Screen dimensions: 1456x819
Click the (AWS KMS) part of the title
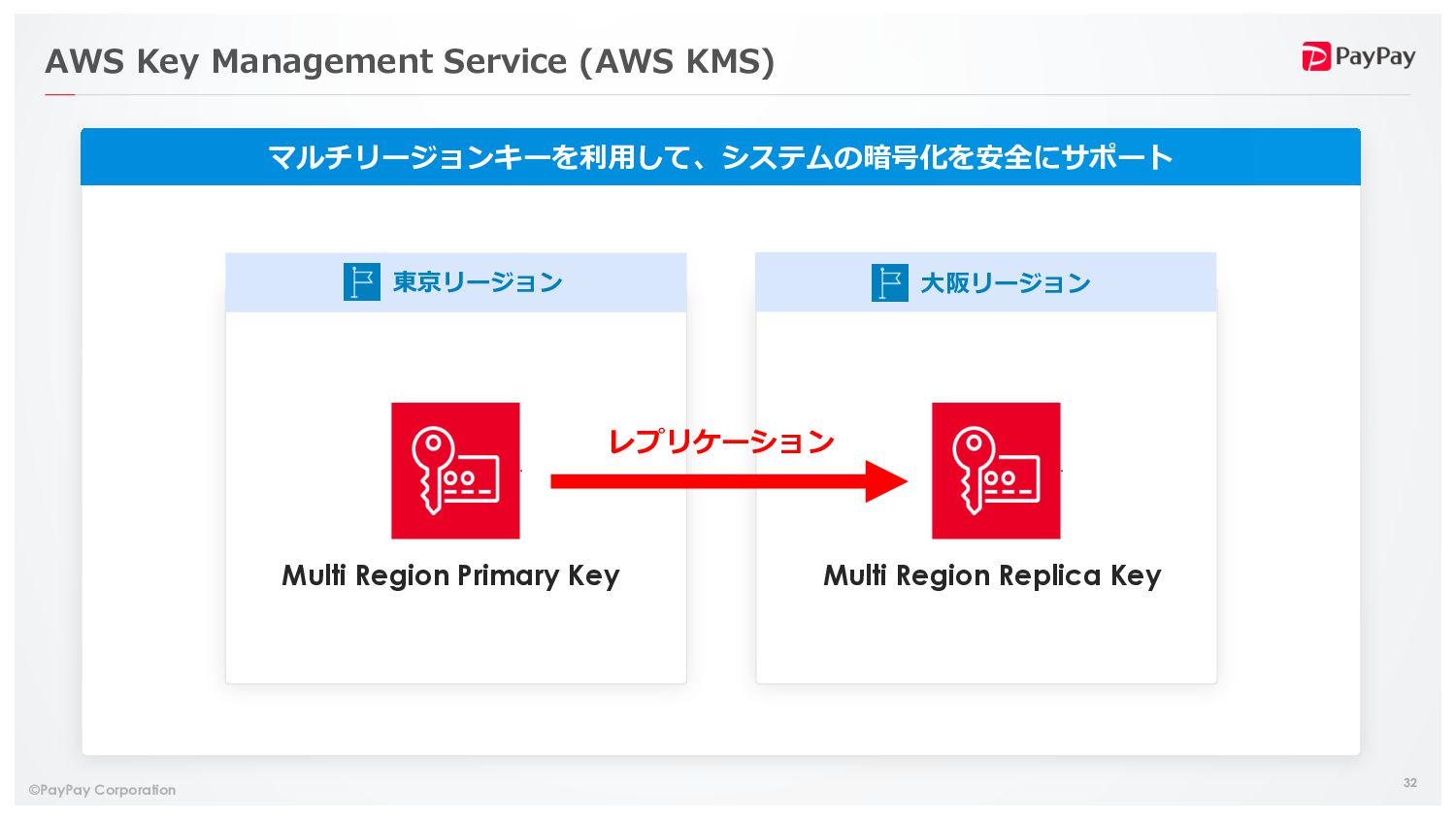click(677, 61)
